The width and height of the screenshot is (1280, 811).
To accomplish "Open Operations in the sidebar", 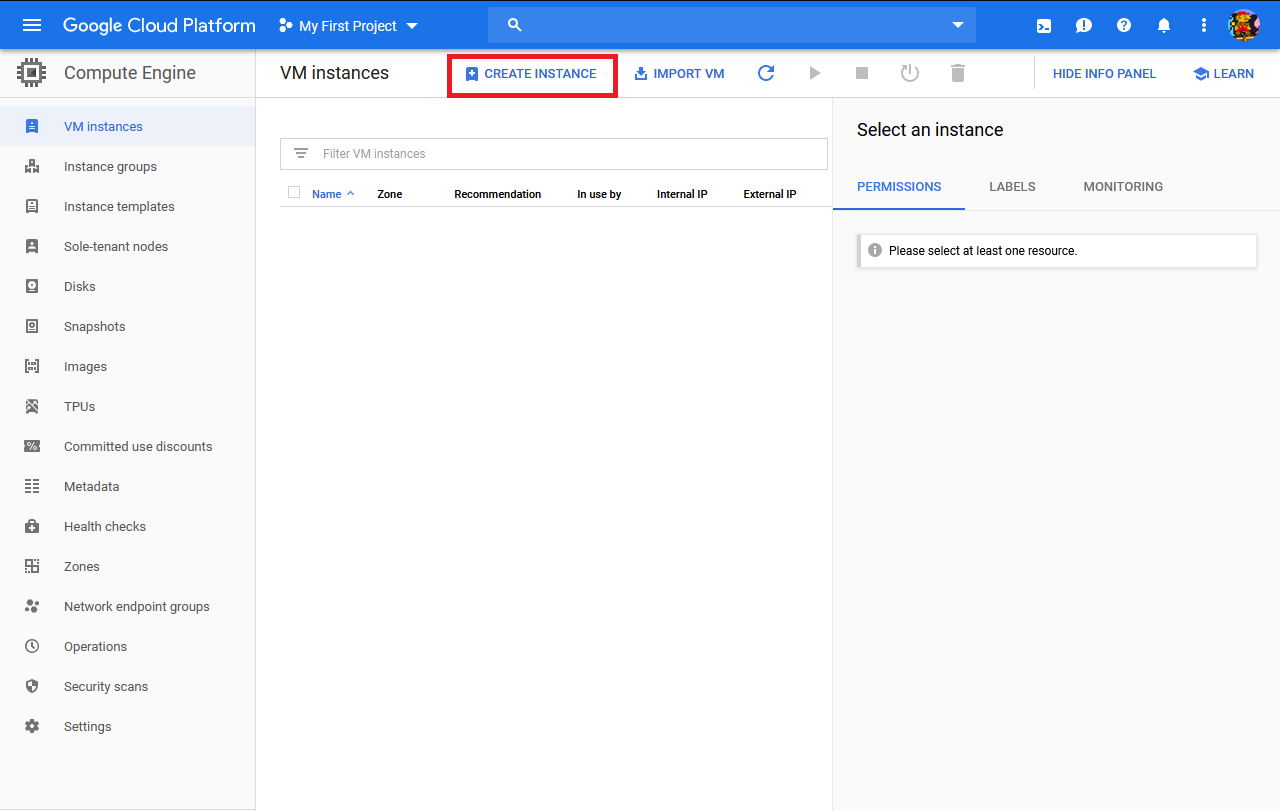I will tap(128, 646).
